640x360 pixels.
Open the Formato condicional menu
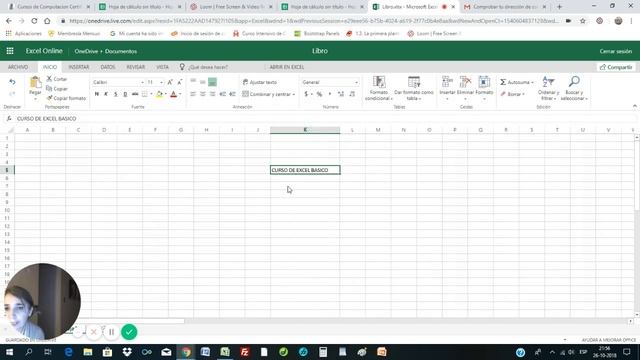coord(379,88)
